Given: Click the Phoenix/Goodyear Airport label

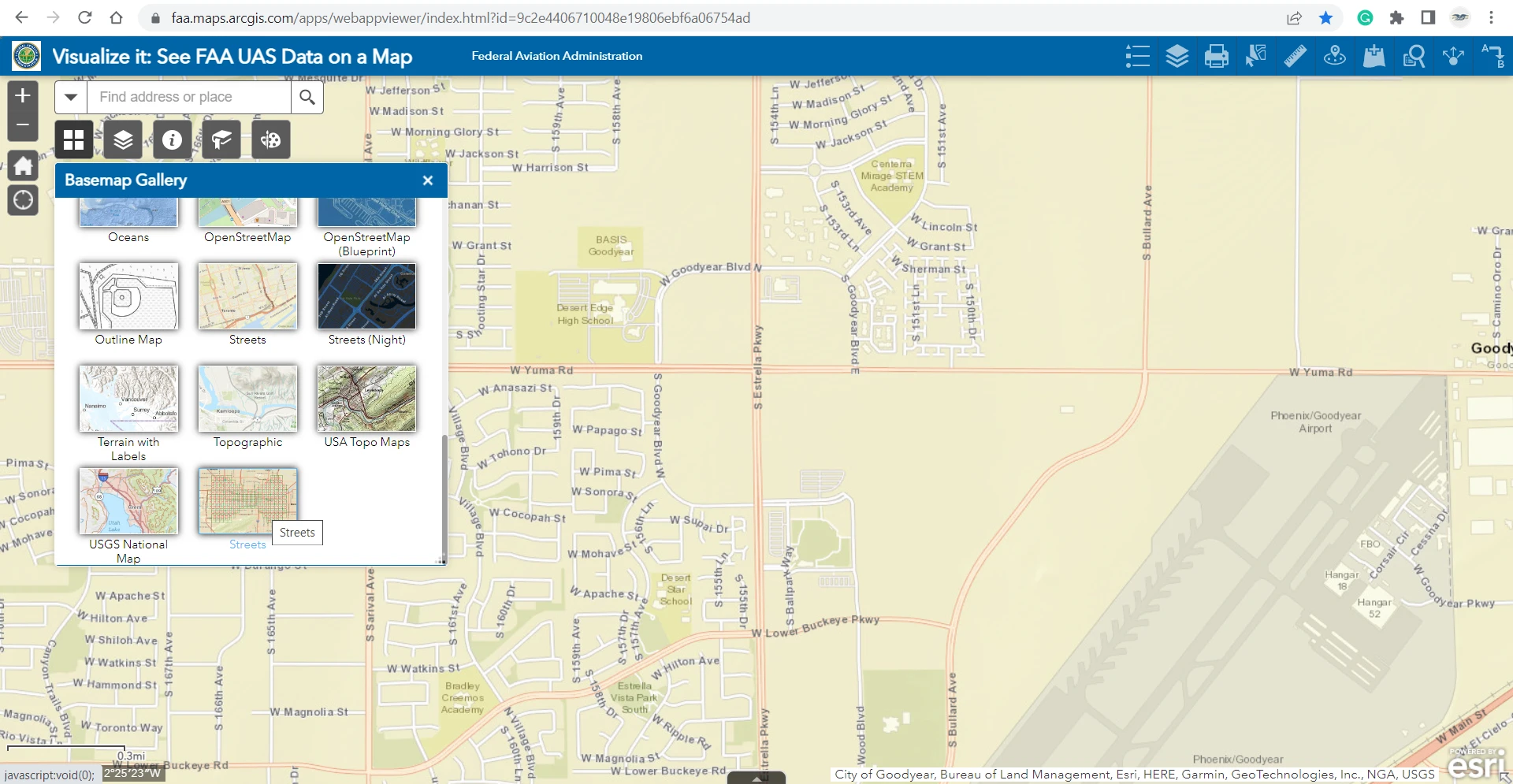Looking at the screenshot, I should 1315,422.
